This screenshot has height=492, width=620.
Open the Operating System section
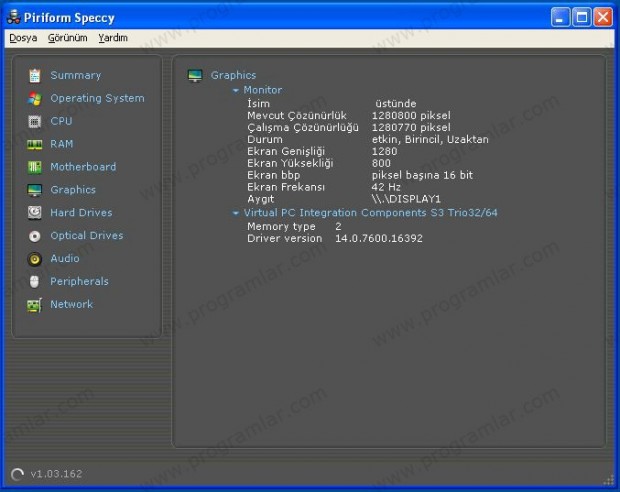(98, 98)
